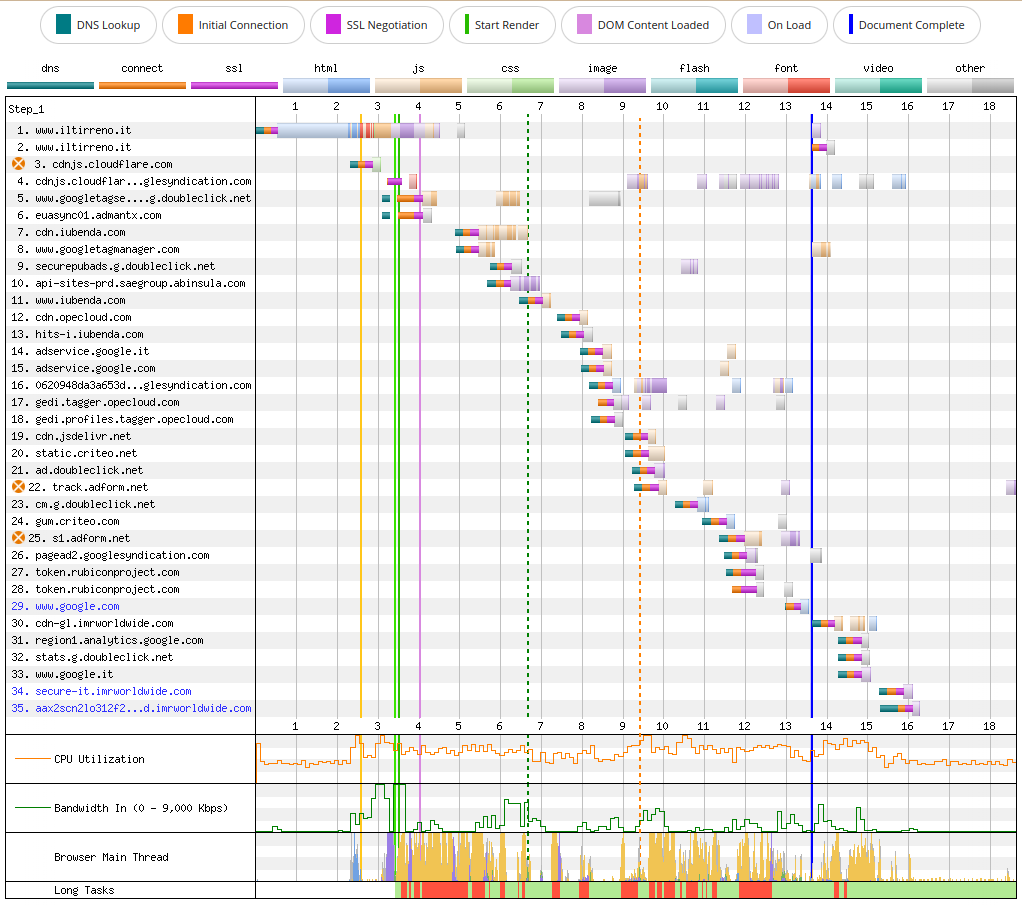Click the CPU Utilization chart label
The height and width of the screenshot is (905, 1022).
pyautogui.click(x=99, y=759)
